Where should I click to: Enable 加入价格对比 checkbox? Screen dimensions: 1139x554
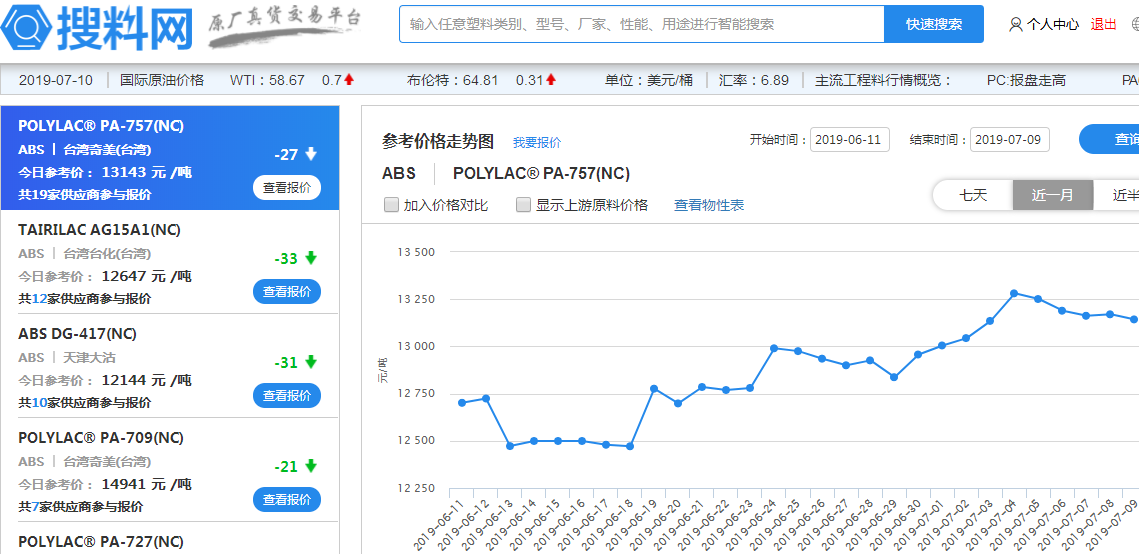[x=392, y=205]
